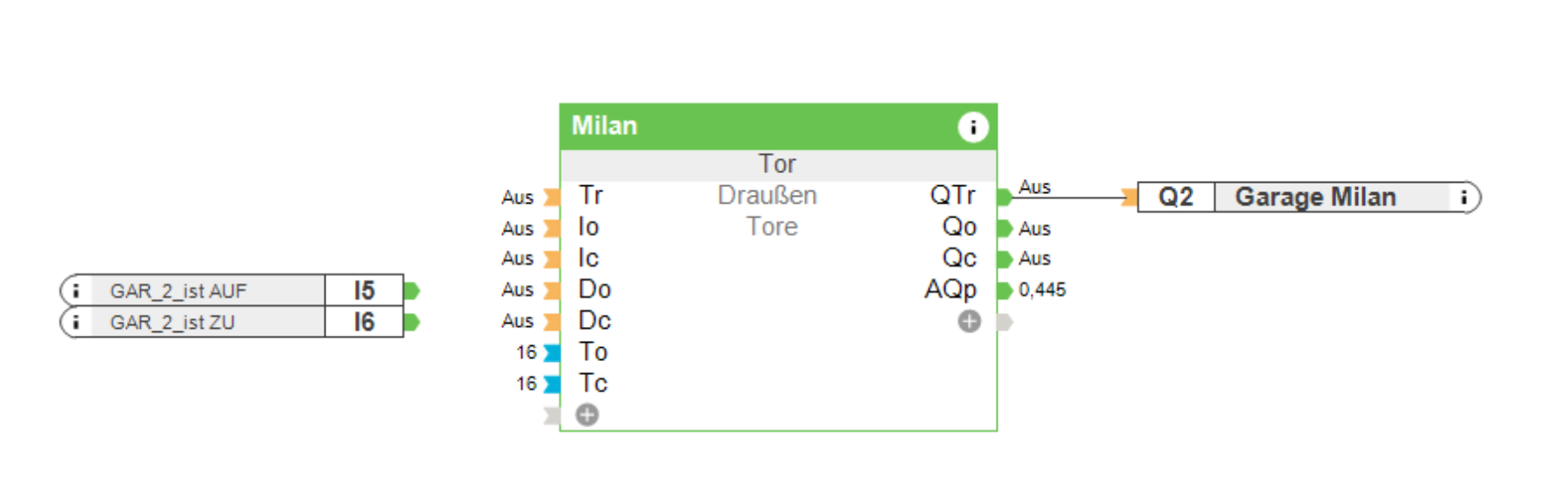Click info icon on GAR_2_ist ZU input
The image size is (1568, 500).
tap(76, 323)
